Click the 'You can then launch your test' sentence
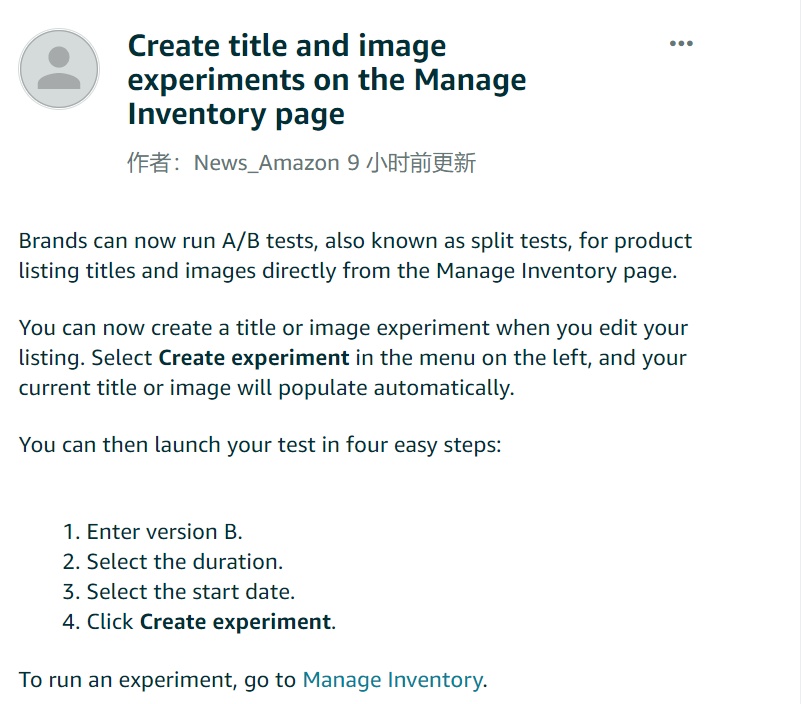 pos(260,445)
